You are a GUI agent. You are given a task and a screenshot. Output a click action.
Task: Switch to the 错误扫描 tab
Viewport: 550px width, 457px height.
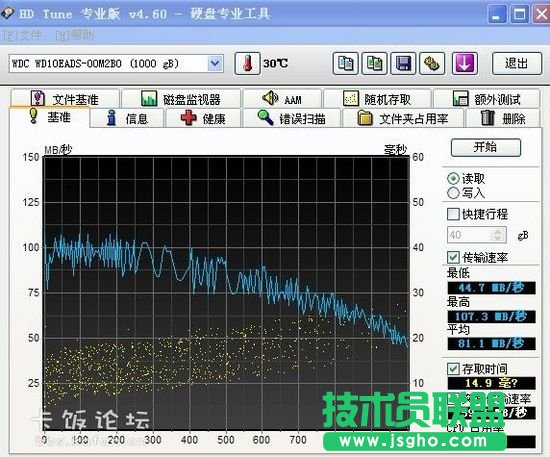click(x=291, y=119)
